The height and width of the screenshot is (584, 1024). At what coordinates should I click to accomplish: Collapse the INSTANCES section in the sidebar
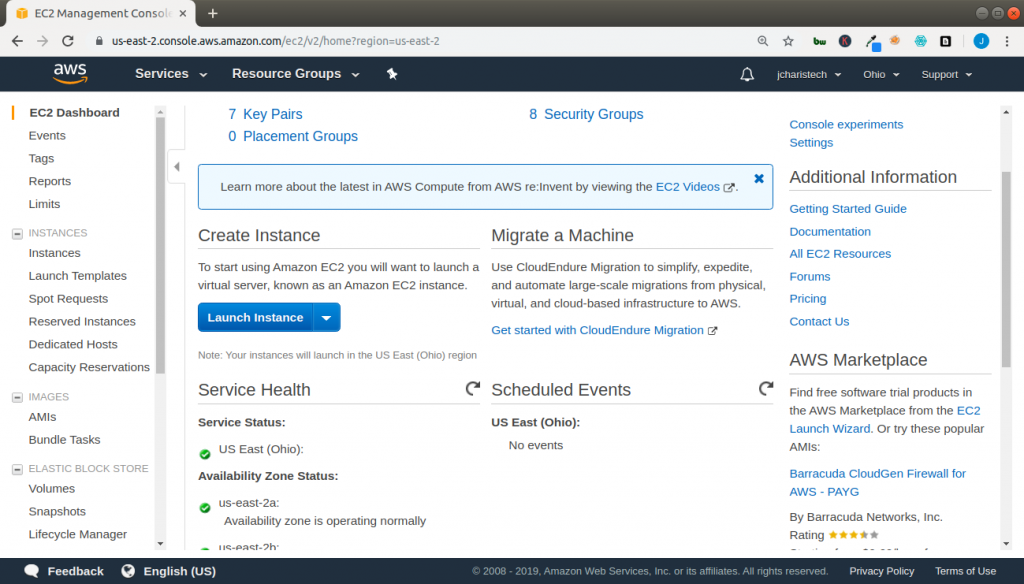pos(15,232)
